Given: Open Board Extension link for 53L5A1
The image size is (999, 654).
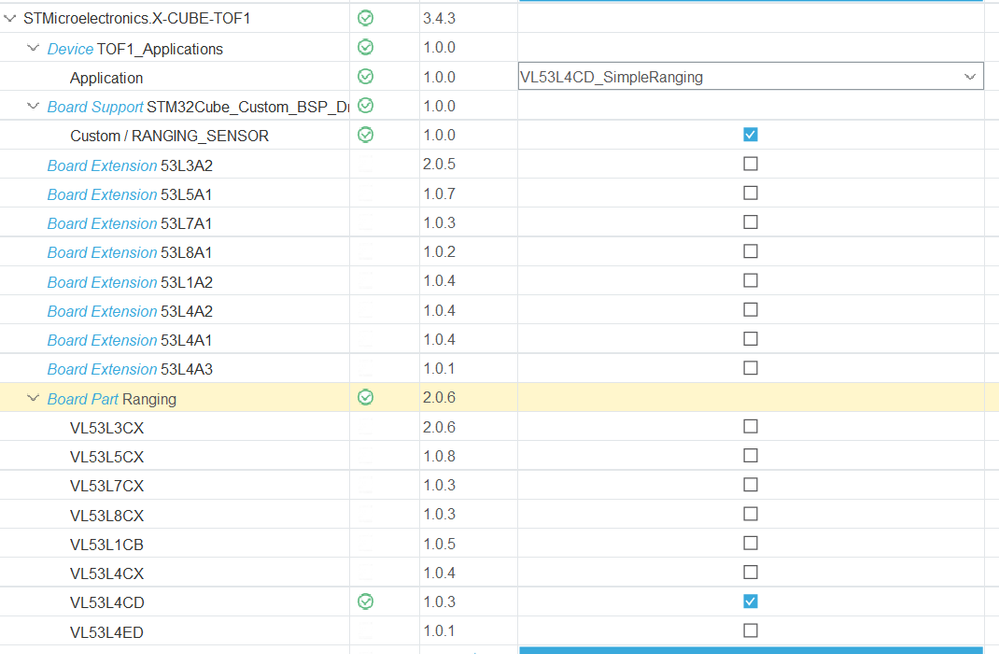Looking at the screenshot, I should tap(102, 195).
